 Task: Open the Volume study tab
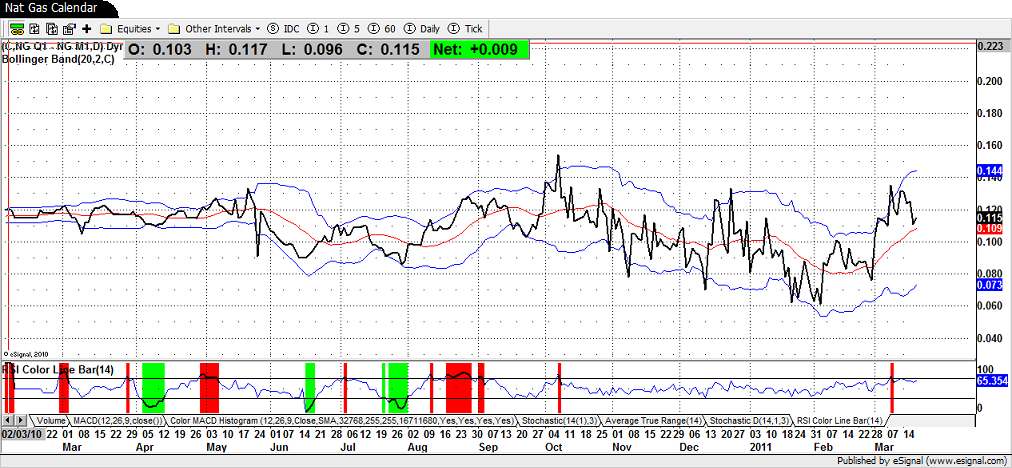pyautogui.click(x=51, y=420)
